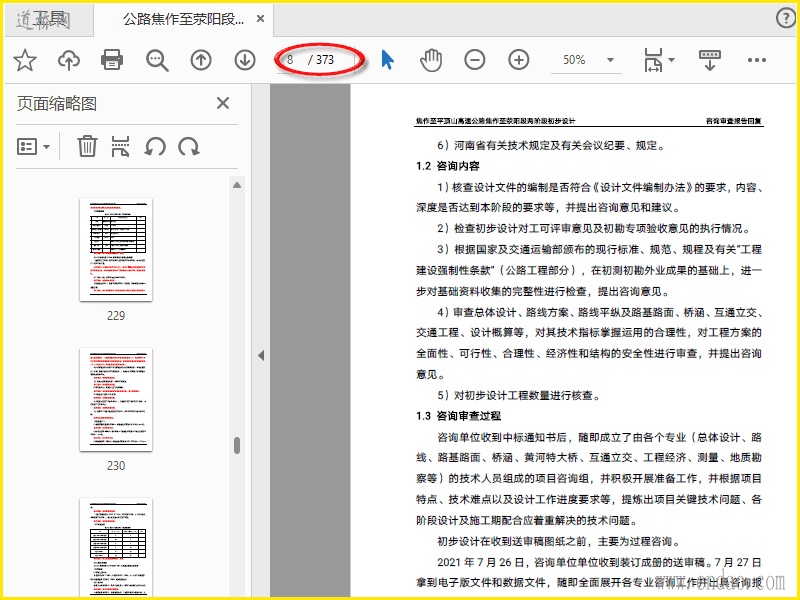The width and height of the screenshot is (800, 600).
Task: Click the header text 咨询审查报告回复
Action: point(734,121)
